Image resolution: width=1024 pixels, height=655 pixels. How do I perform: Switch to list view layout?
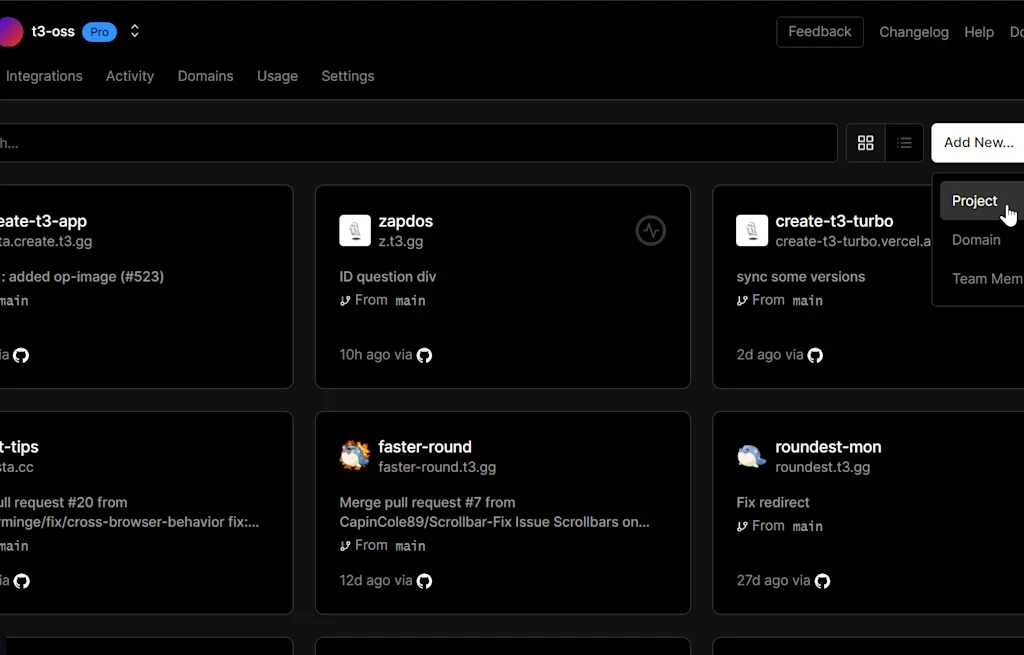[x=904, y=142]
